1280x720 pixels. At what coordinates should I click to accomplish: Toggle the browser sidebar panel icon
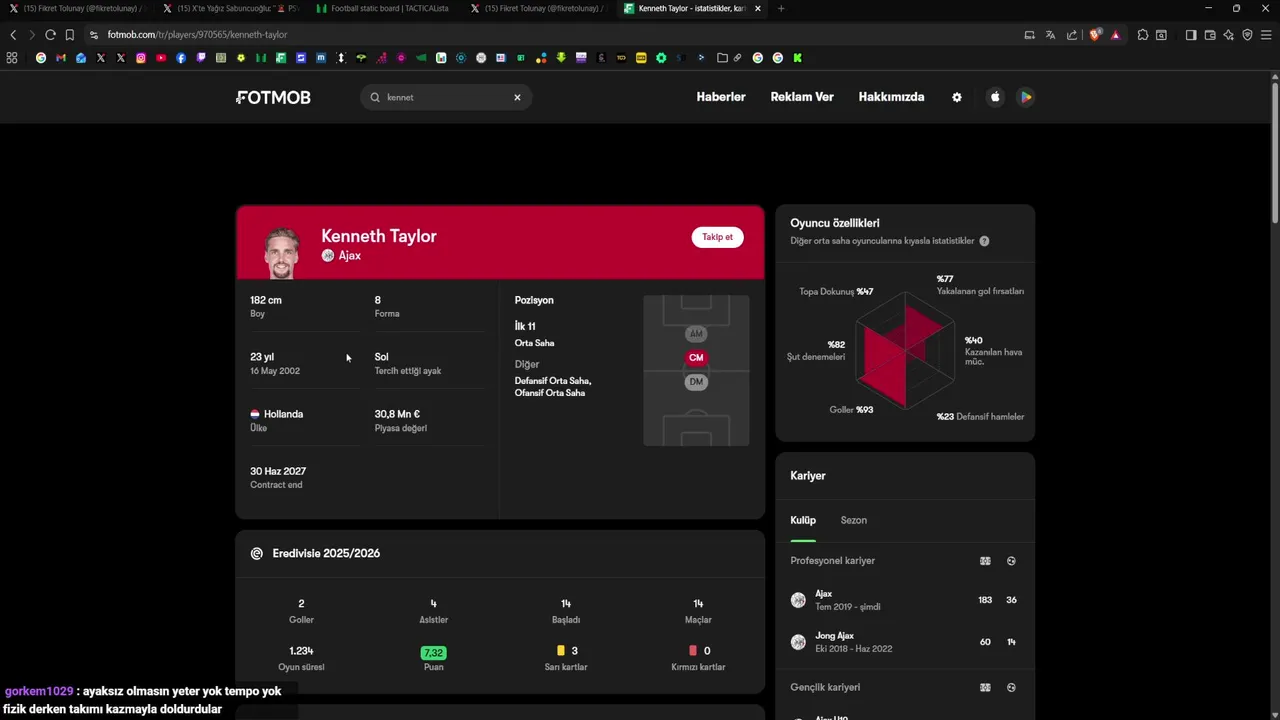point(1191,35)
